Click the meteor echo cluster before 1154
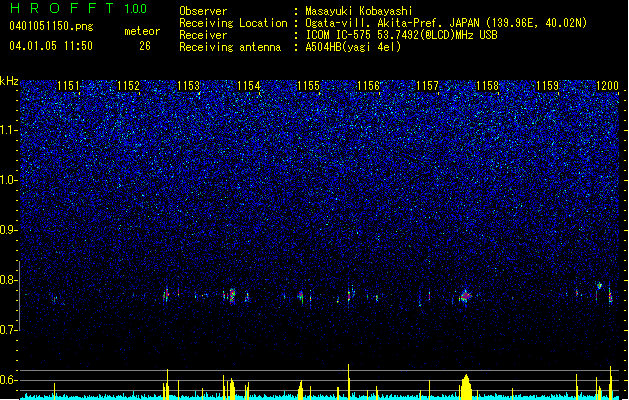 pyautogui.click(x=231, y=296)
